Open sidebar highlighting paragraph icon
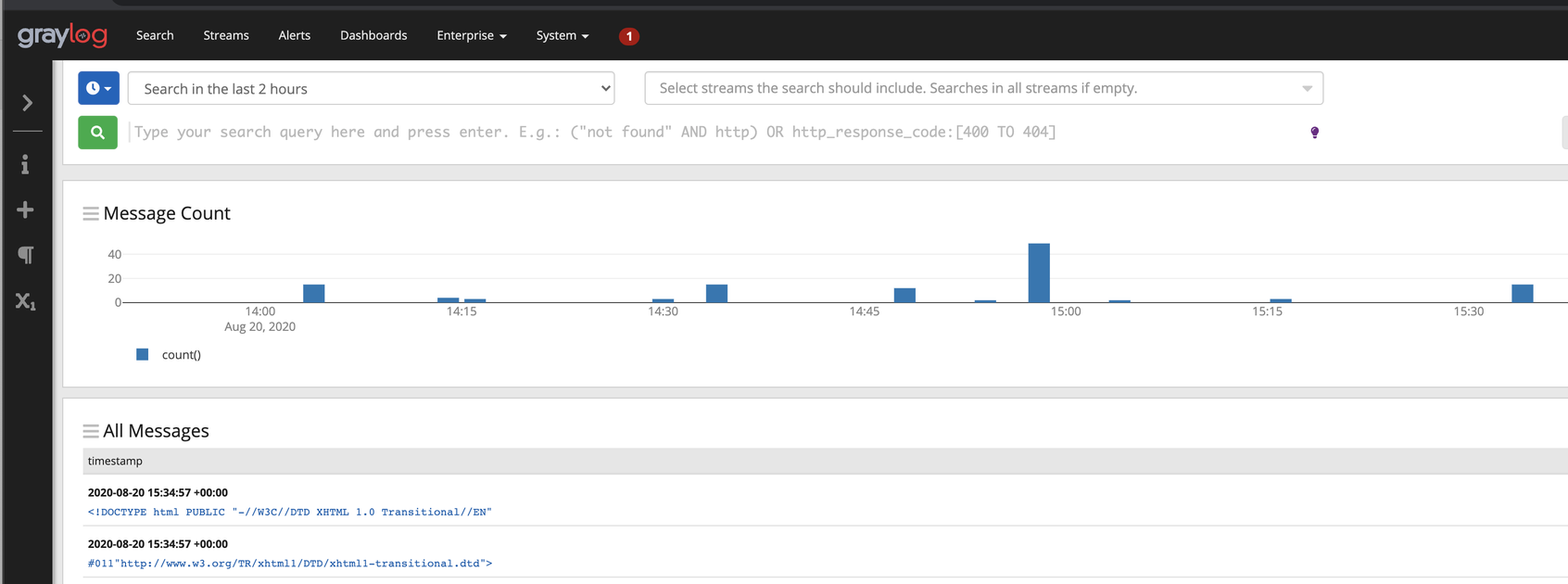1568x584 pixels. coord(26,255)
